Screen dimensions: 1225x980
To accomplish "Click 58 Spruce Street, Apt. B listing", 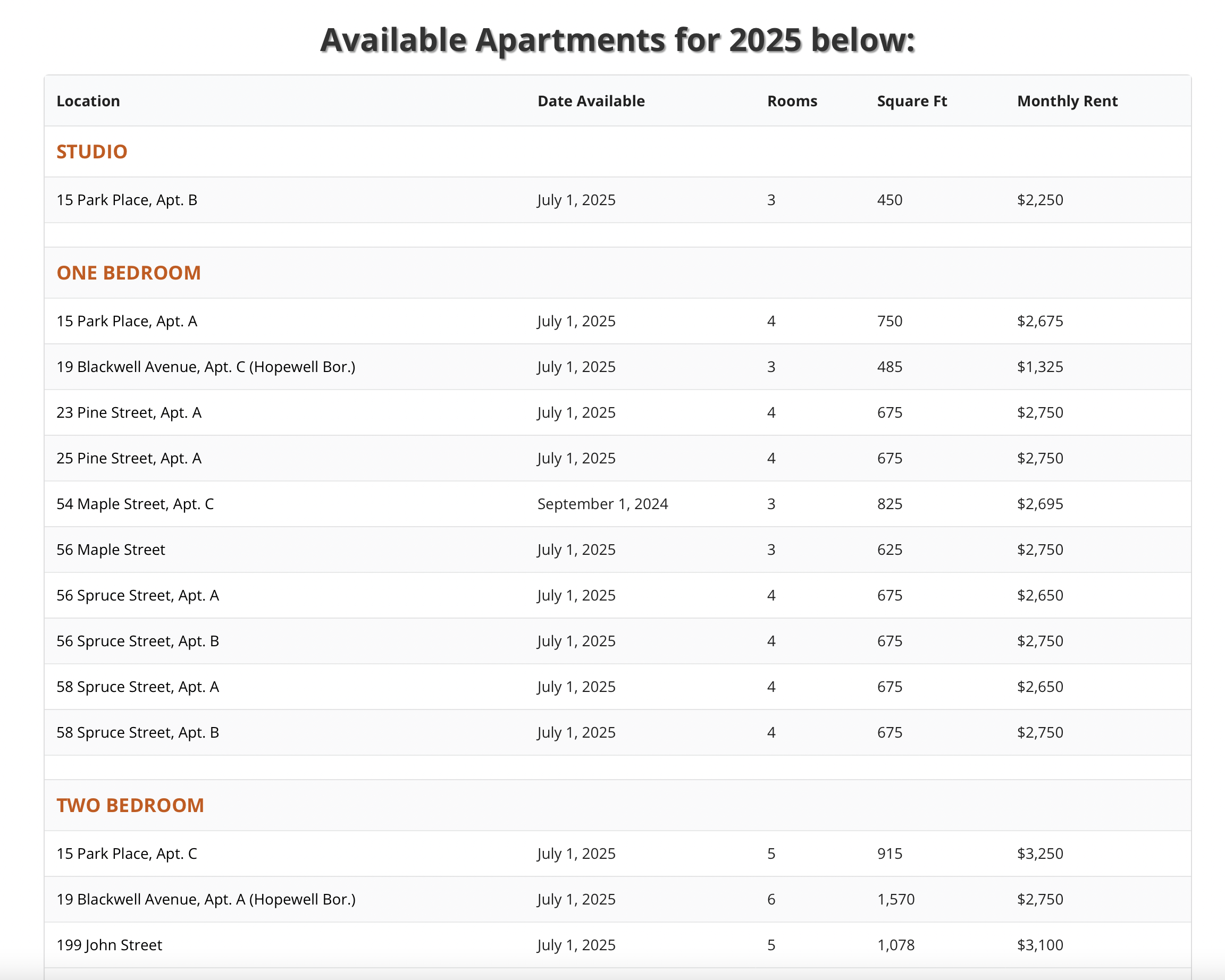I will 138,732.
